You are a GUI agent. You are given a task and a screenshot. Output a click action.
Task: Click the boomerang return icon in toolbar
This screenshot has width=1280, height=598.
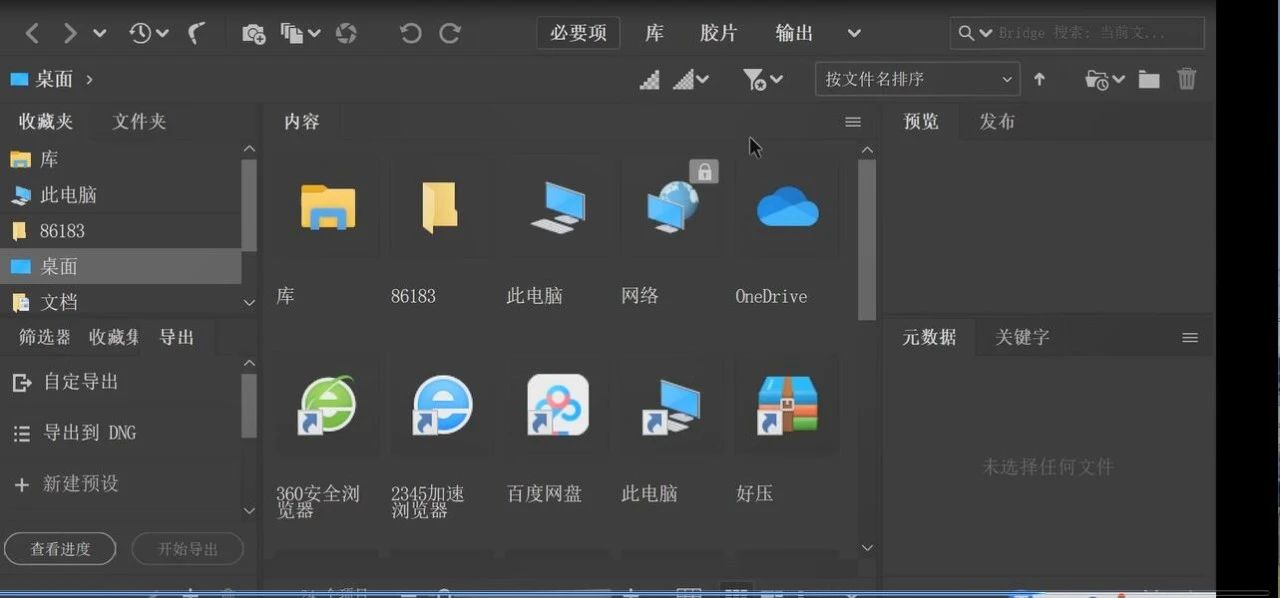tap(197, 33)
